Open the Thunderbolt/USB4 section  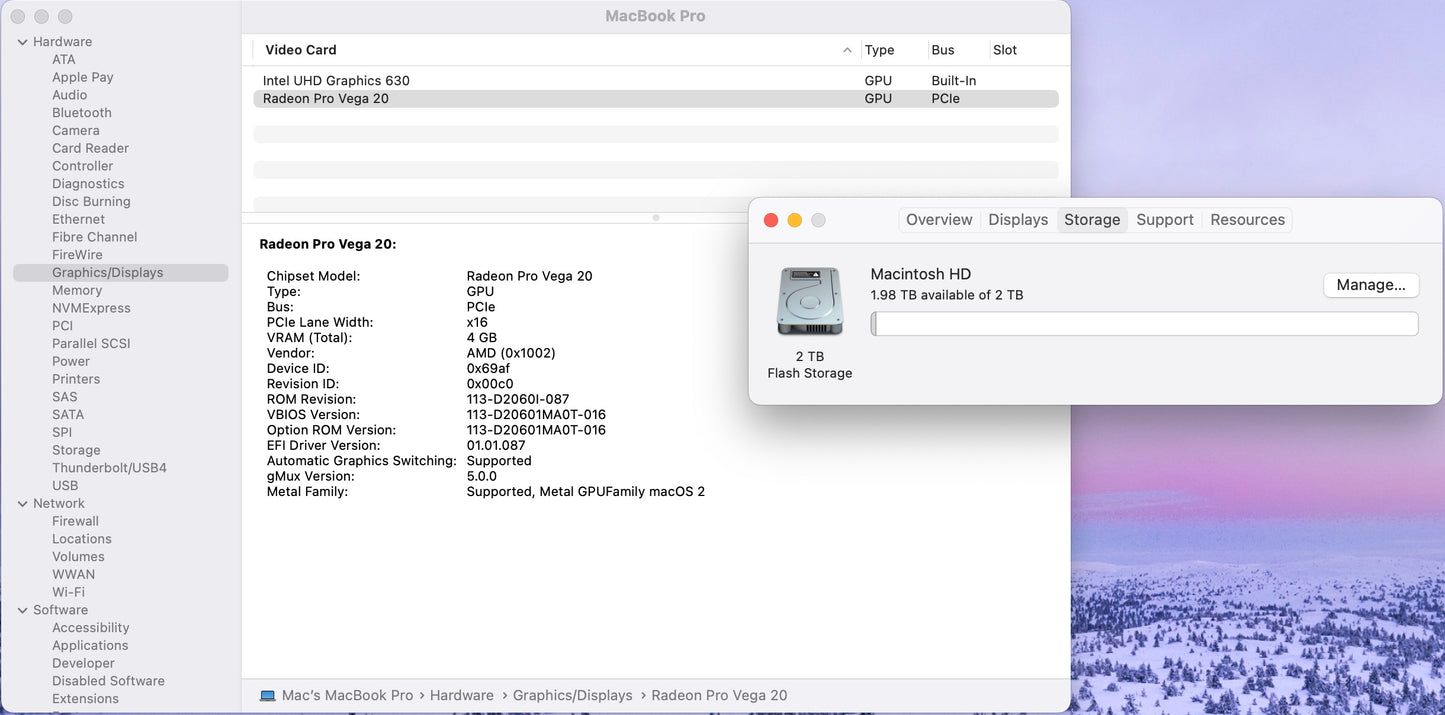coord(109,467)
